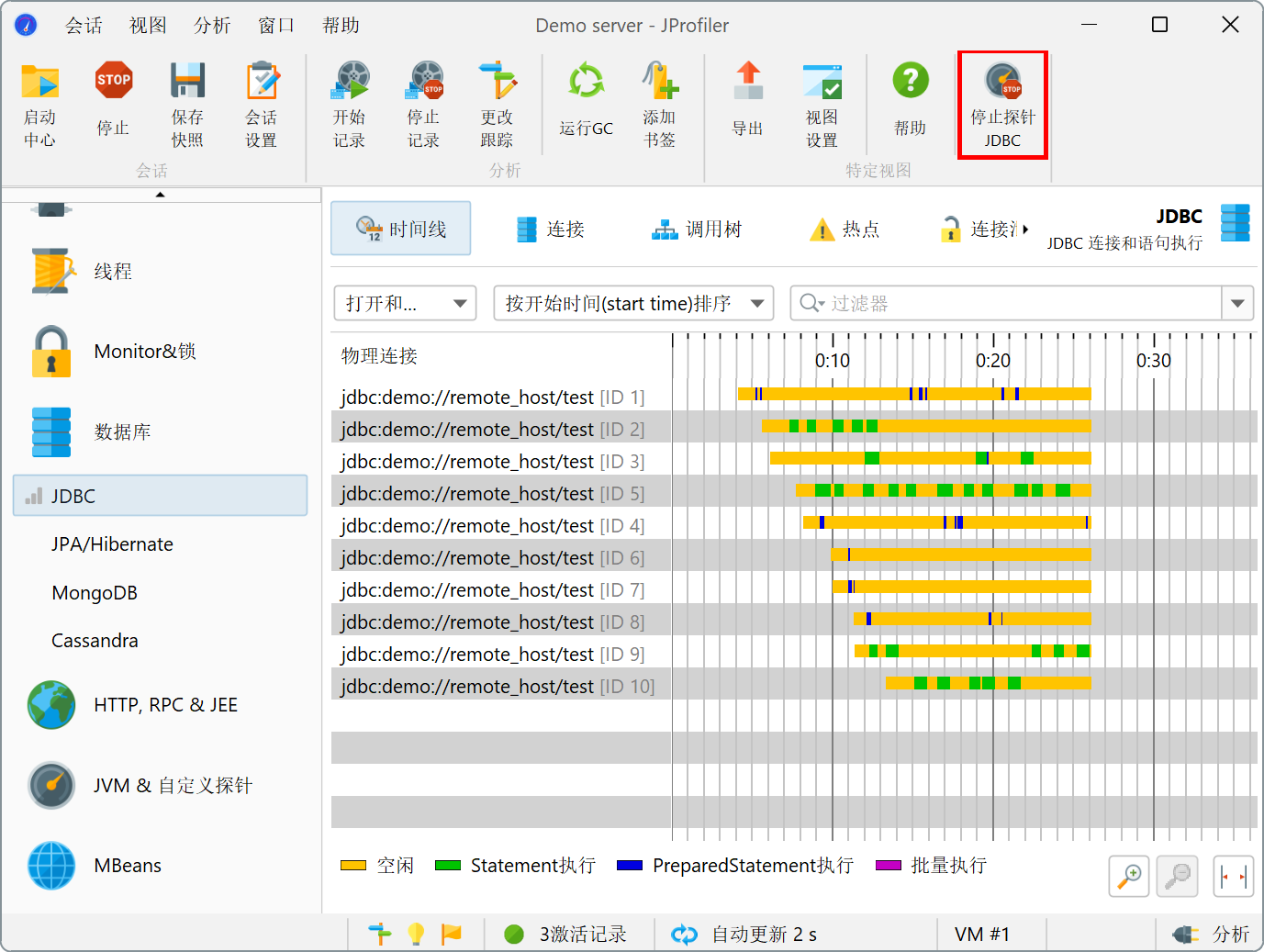Open the 视图 menu
The height and width of the screenshot is (952, 1264).
(148, 26)
